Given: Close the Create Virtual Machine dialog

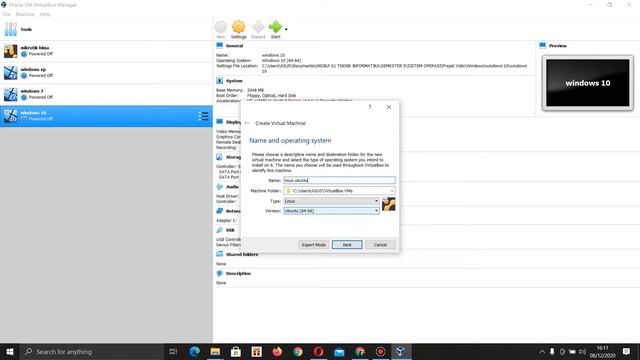Looking at the screenshot, I should click(389, 107).
